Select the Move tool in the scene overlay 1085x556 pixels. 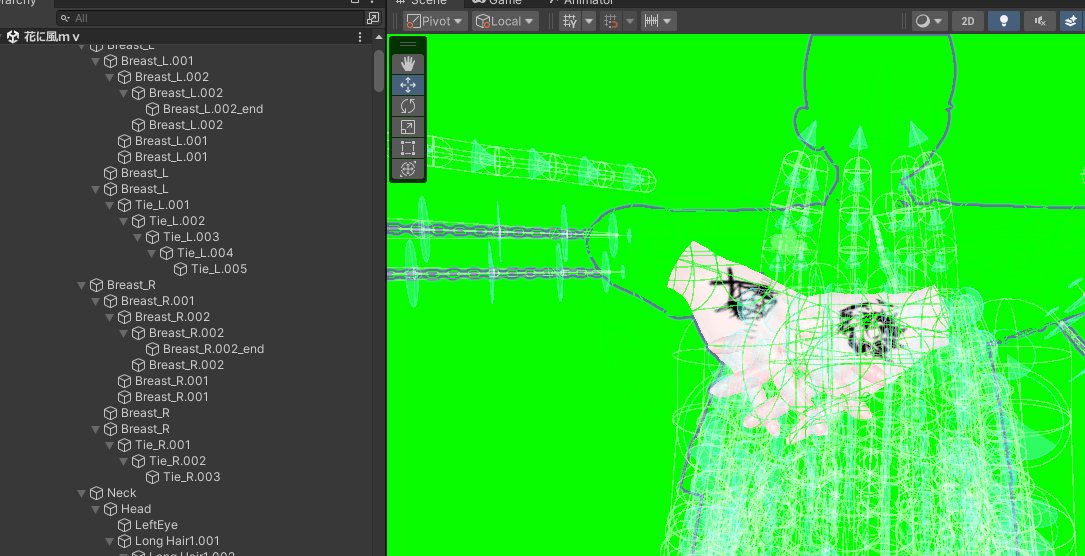click(408, 85)
